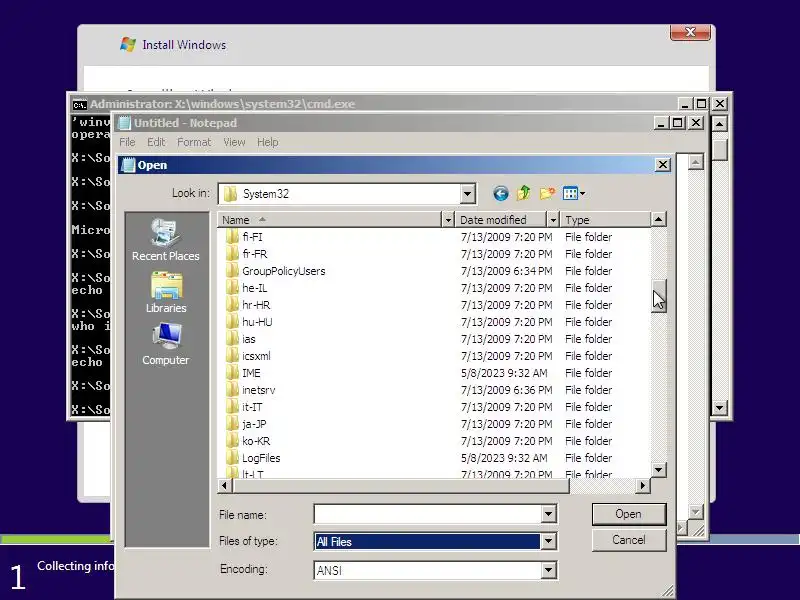800x600 pixels.
Task: Sort by the Date modified column header
Action: click(501, 220)
